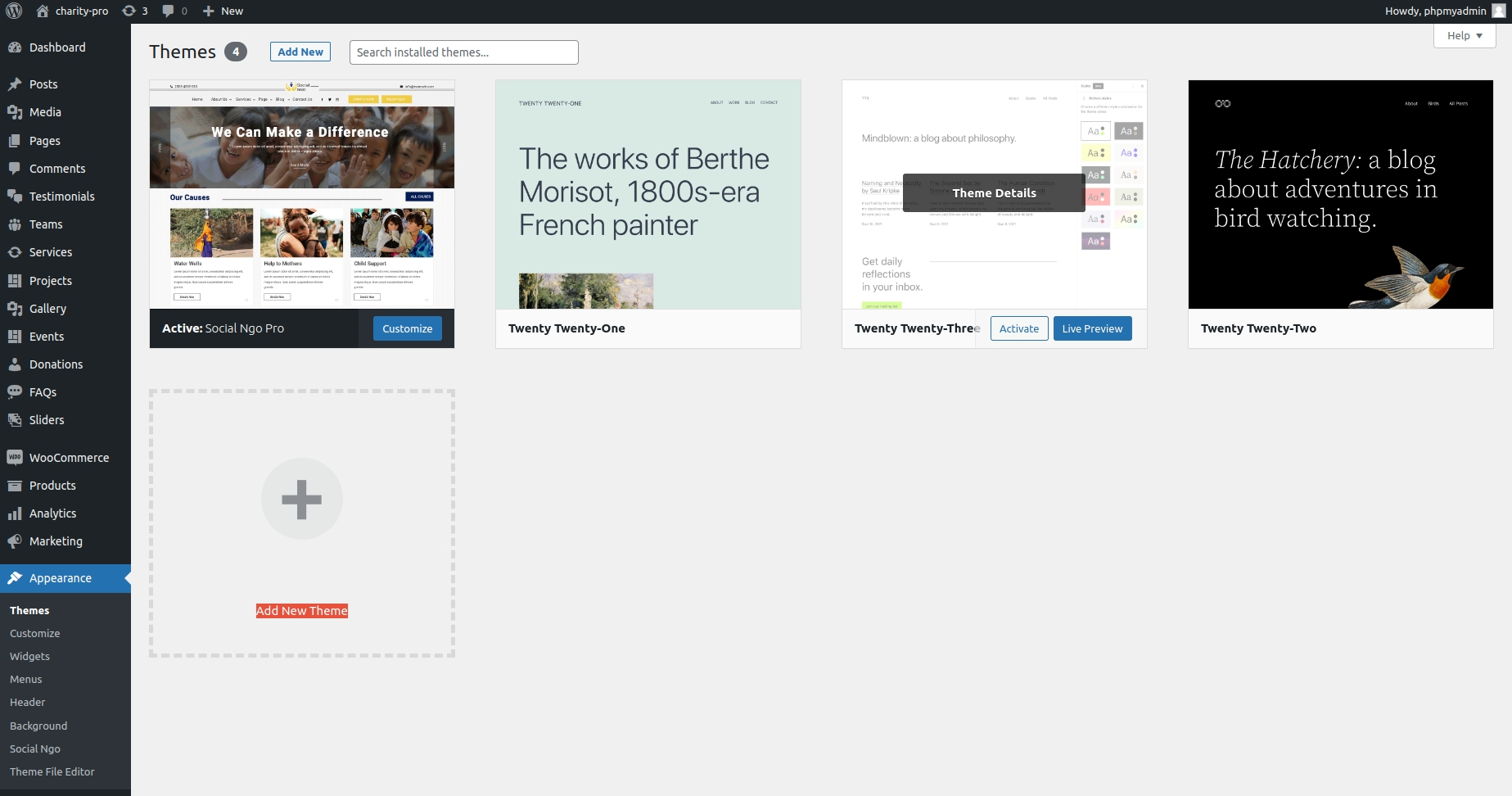Open the comments bubble in admin bar
Screen dimensions: 1512x796
coord(168,11)
